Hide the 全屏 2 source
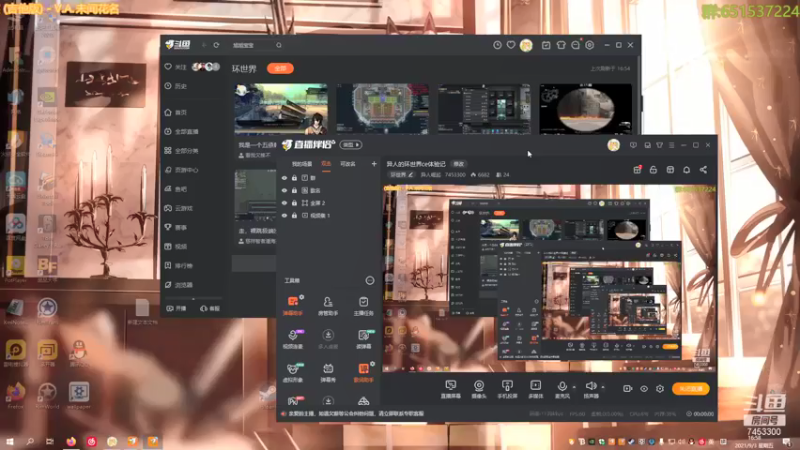Image resolution: width=800 pixels, height=450 pixels. (x=284, y=203)
